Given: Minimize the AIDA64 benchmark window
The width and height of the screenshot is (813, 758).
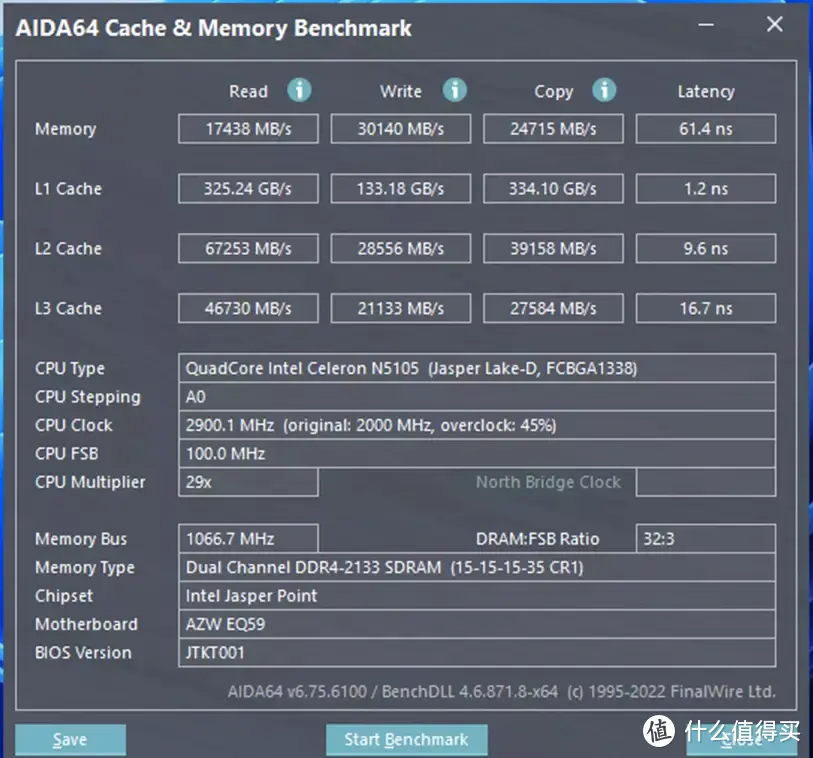Looking at the screenshot, I should 706,24.
